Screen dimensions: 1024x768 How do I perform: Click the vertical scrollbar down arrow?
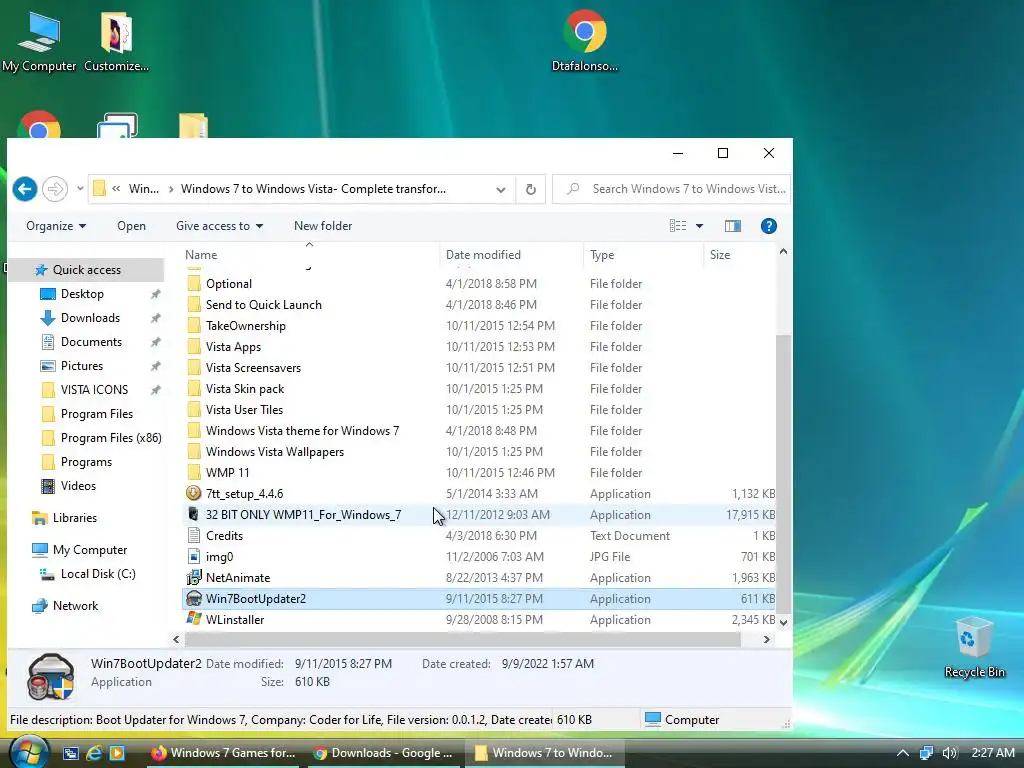[783, 623]
